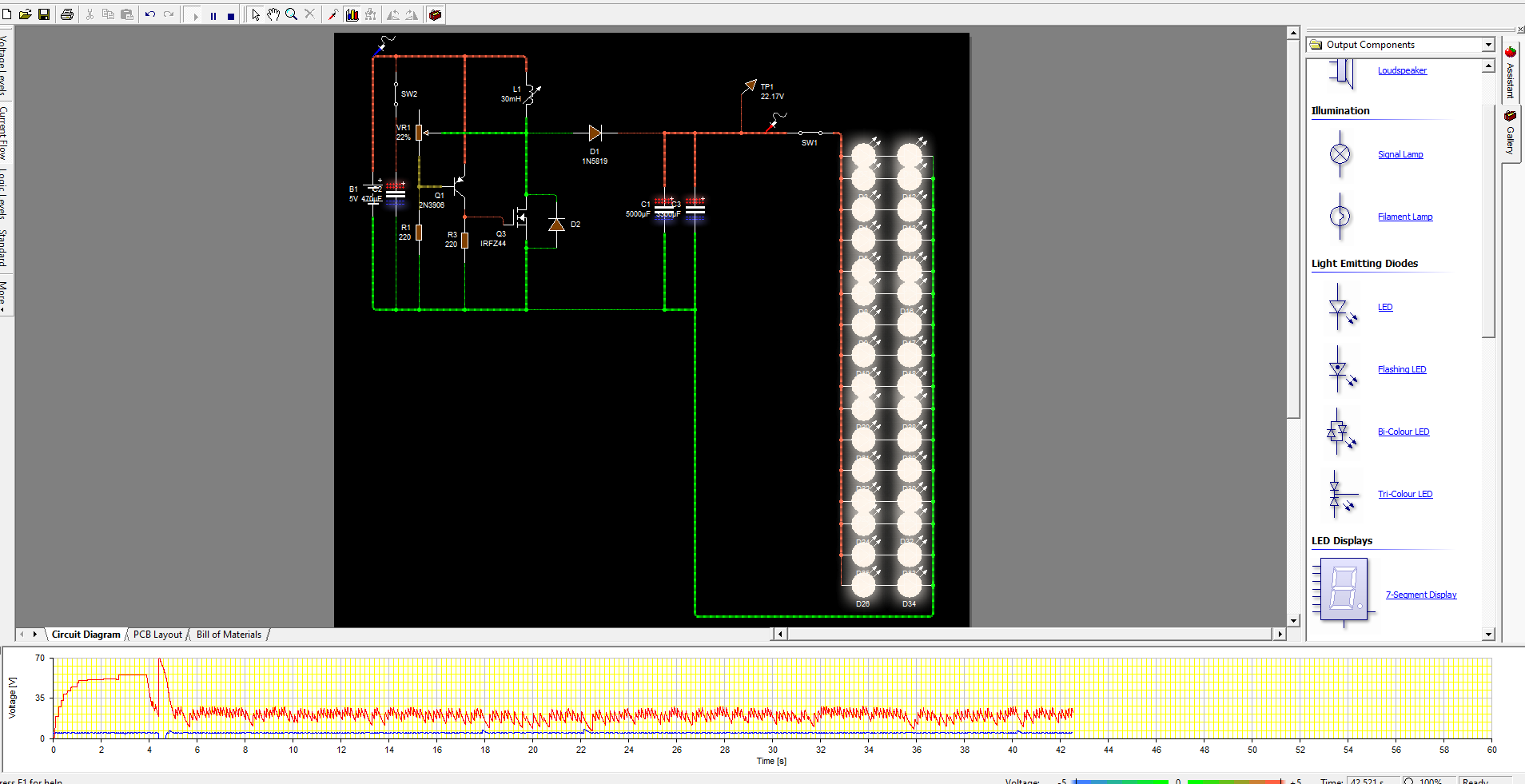Switch to the PCB Layout tab
This screenshot has width=1525, height=784.
click(x=157, y=635)
